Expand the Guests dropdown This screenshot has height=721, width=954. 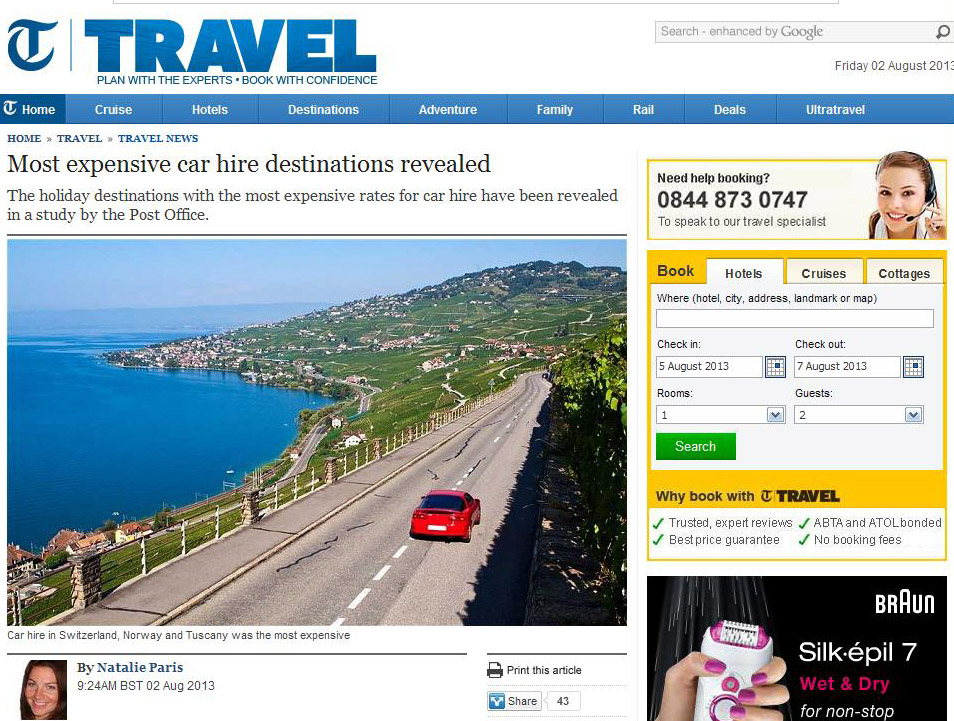pos(859,415)
